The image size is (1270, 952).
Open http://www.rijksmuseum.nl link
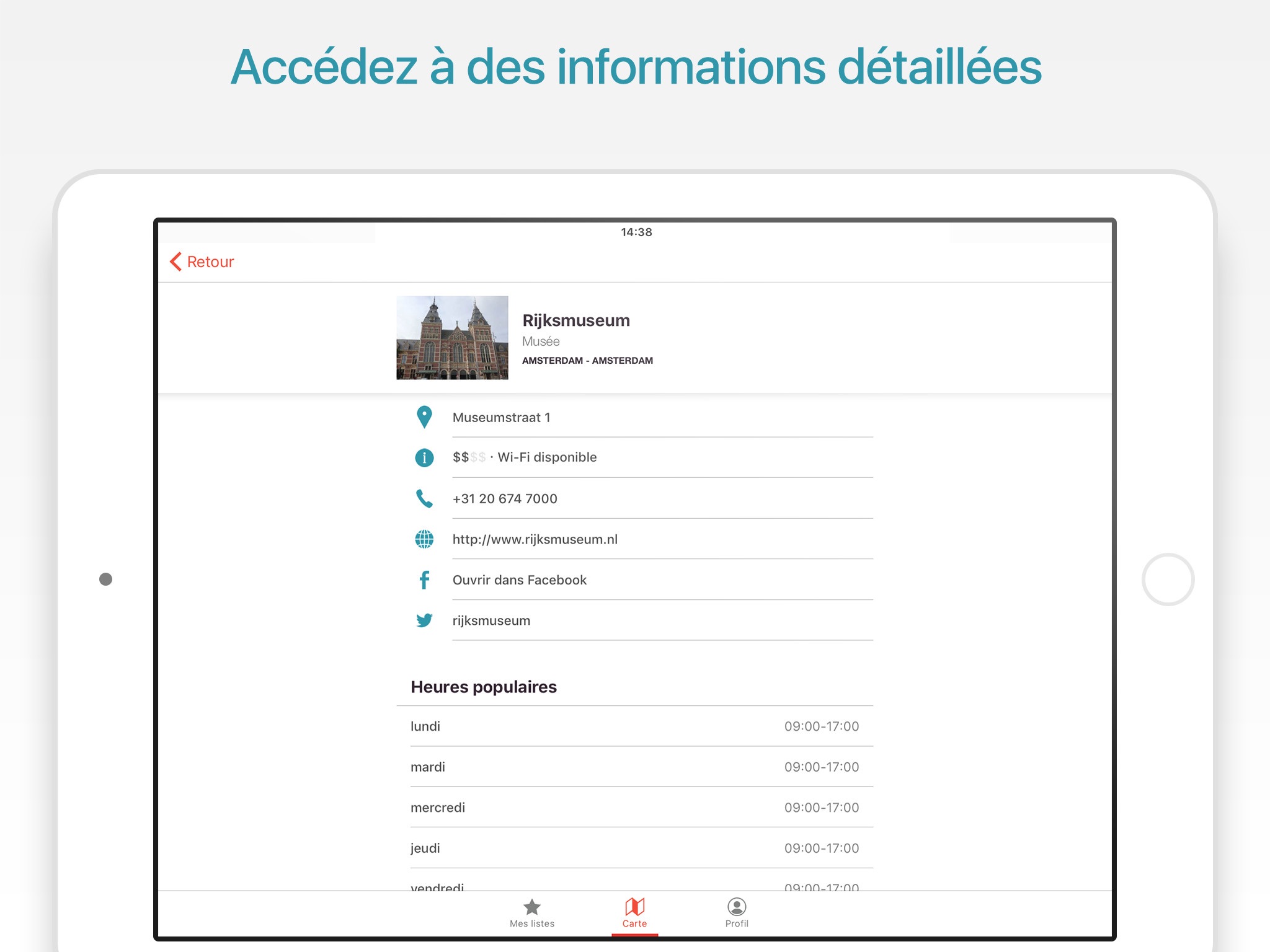coord(535,539)
